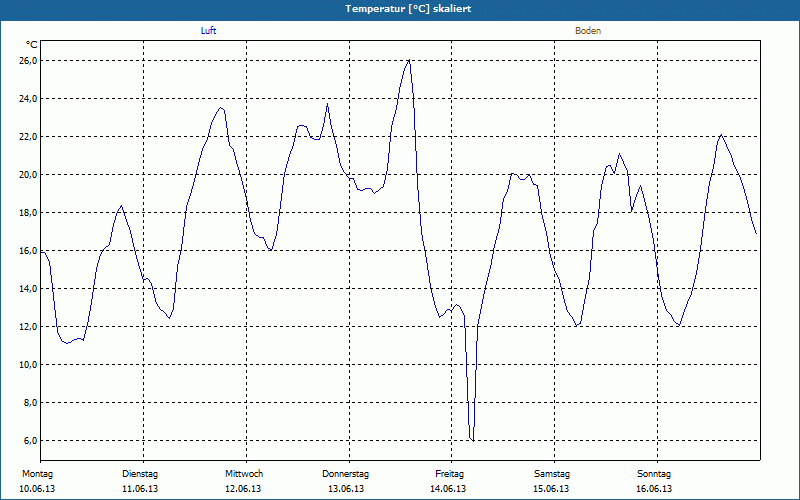
Task: Click the 22,0 y-axis value
Action: [x=29, y=137]
